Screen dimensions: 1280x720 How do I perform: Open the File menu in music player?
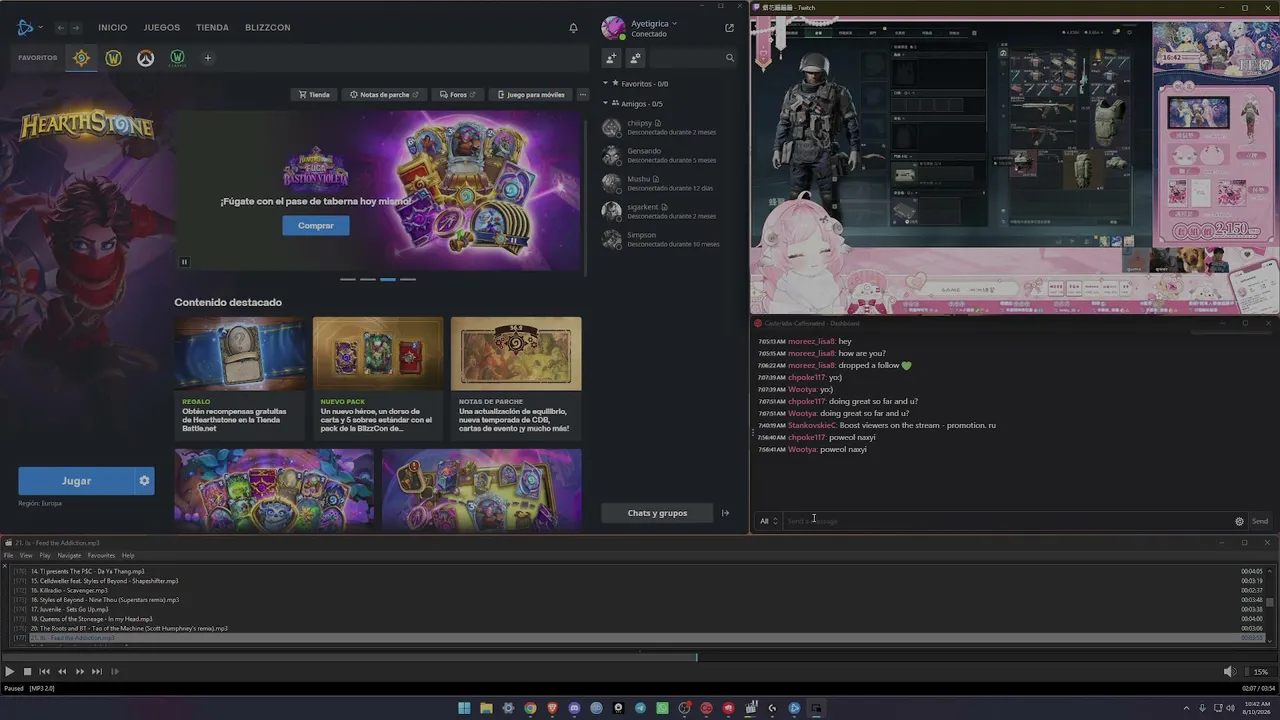pos(8,555)
